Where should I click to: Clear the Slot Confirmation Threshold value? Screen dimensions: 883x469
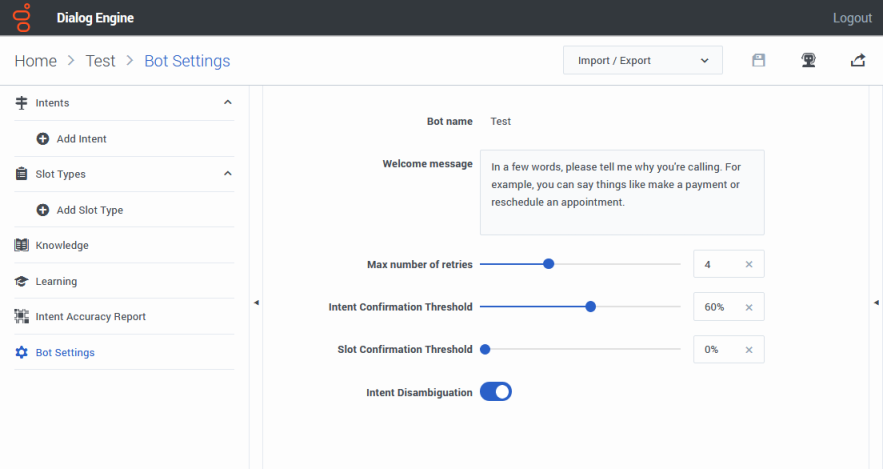coord(749,350)
